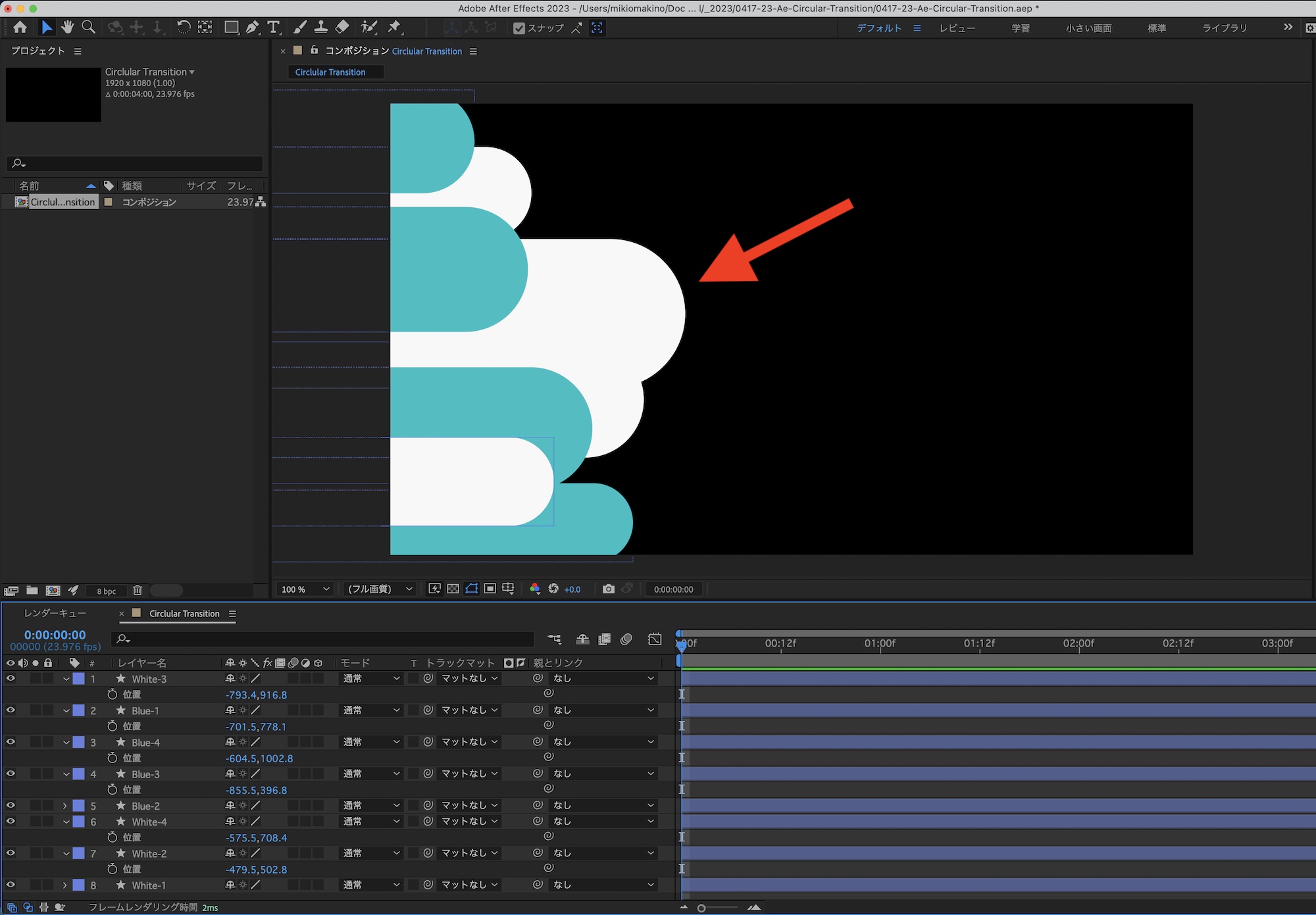Open blending mode dropdown for Blue-1
The width and height of the screenshot is (1316, 915).
pyautogui.click(x=371, y=710)
